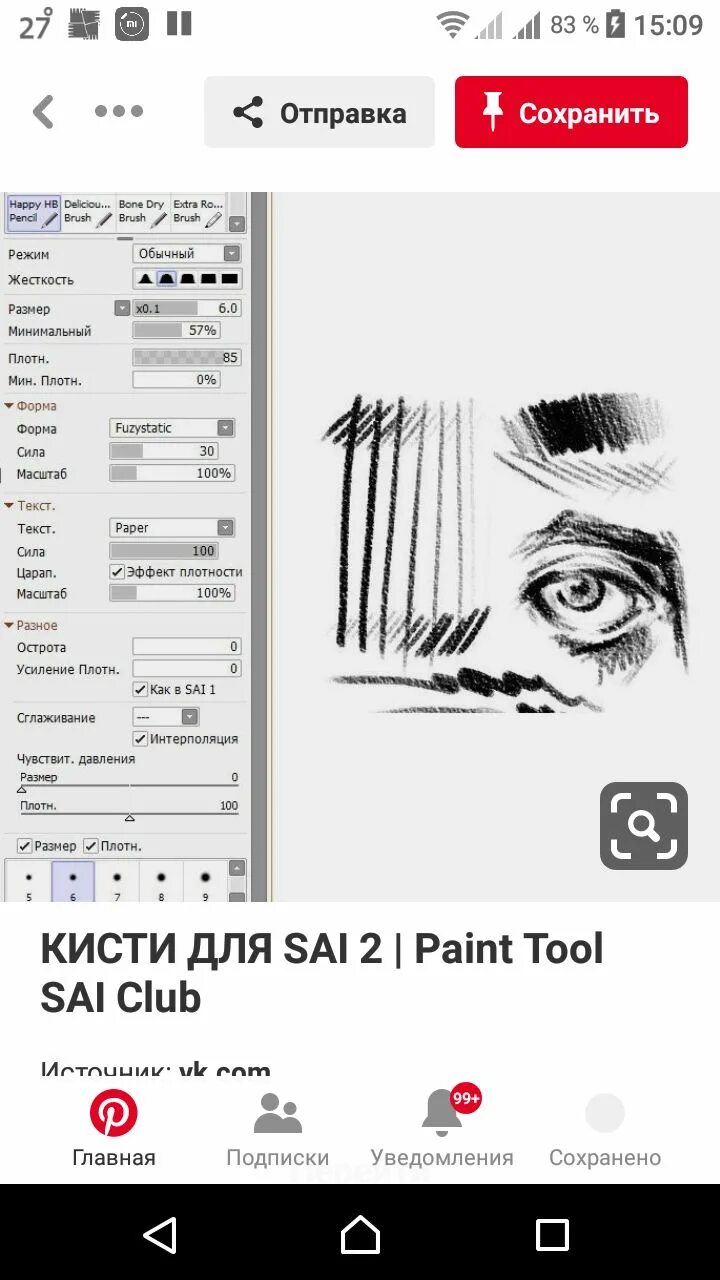The height and width of the screenshot is (1280, 720).
Task: Click the Размер pressure sensitivity slider handle
Action: pos(21,789)
